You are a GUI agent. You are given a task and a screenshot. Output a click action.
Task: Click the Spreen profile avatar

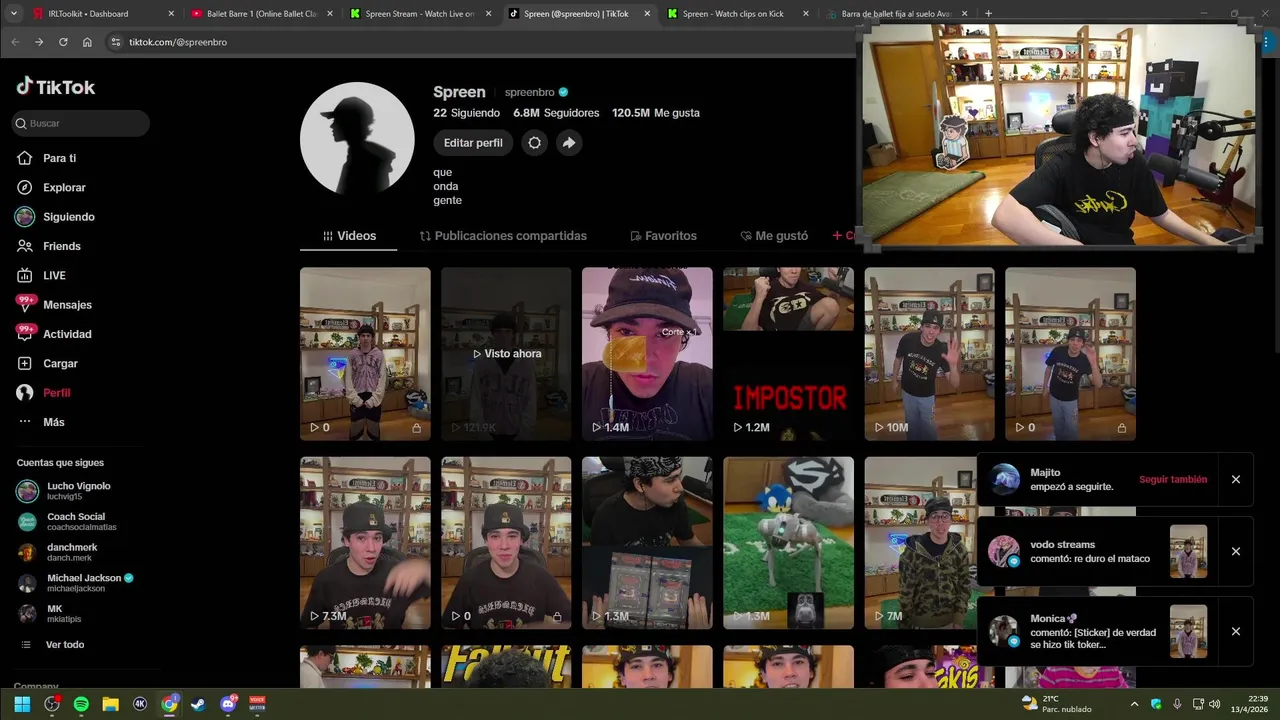[357, 139]
